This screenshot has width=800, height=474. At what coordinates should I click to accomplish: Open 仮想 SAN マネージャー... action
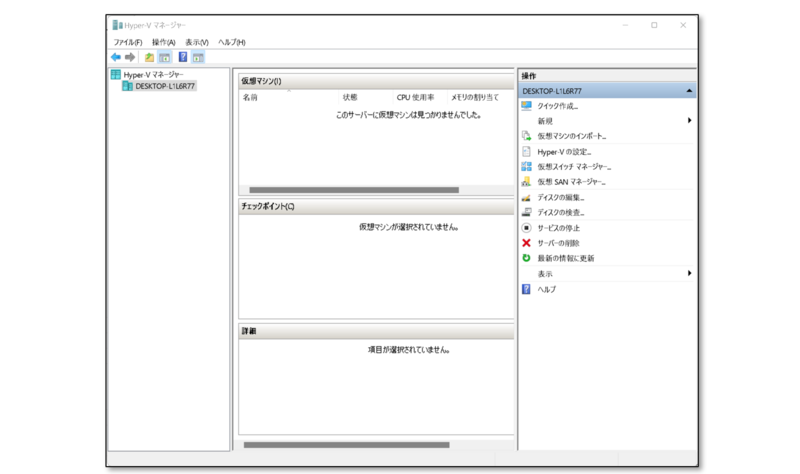pos(571,182)
